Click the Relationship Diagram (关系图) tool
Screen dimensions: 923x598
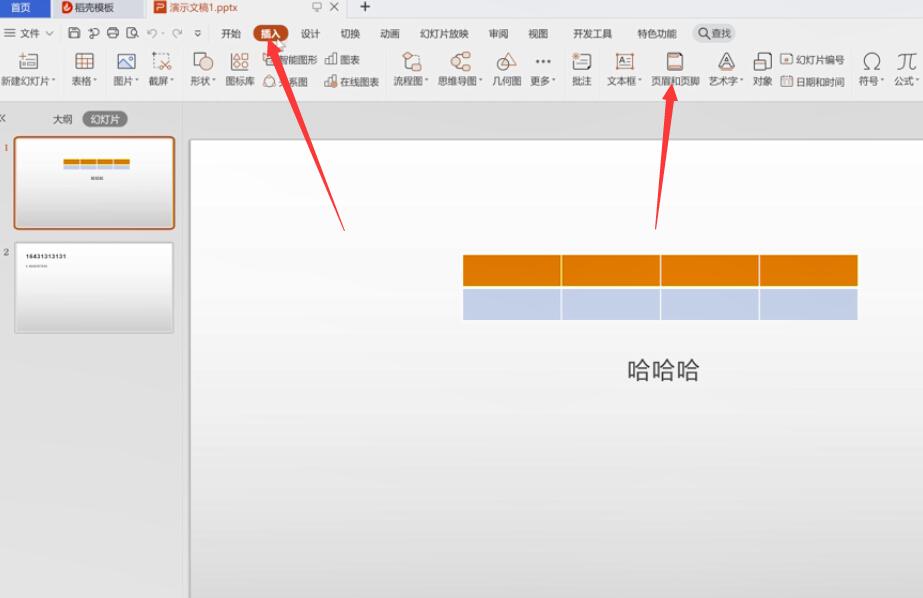(286, 81)
